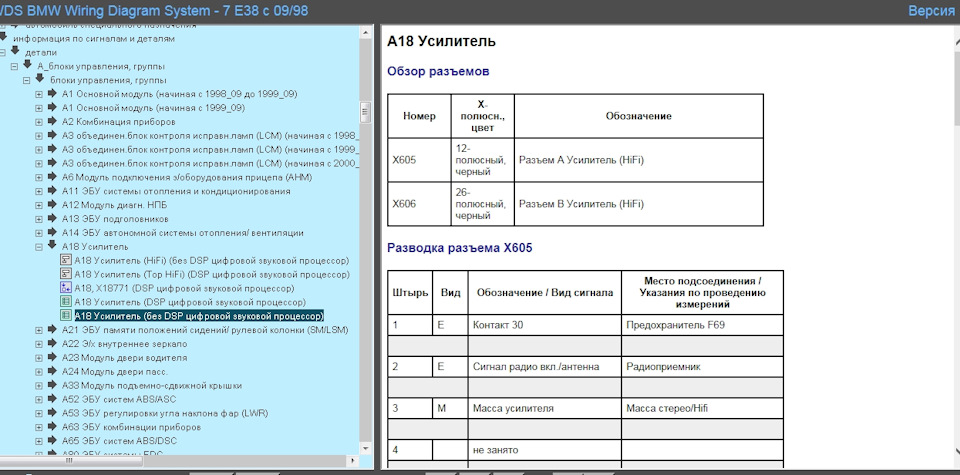Select A3 LCM (начиная с 1998_ entry
960x475 pixels.
pos(210,136)
